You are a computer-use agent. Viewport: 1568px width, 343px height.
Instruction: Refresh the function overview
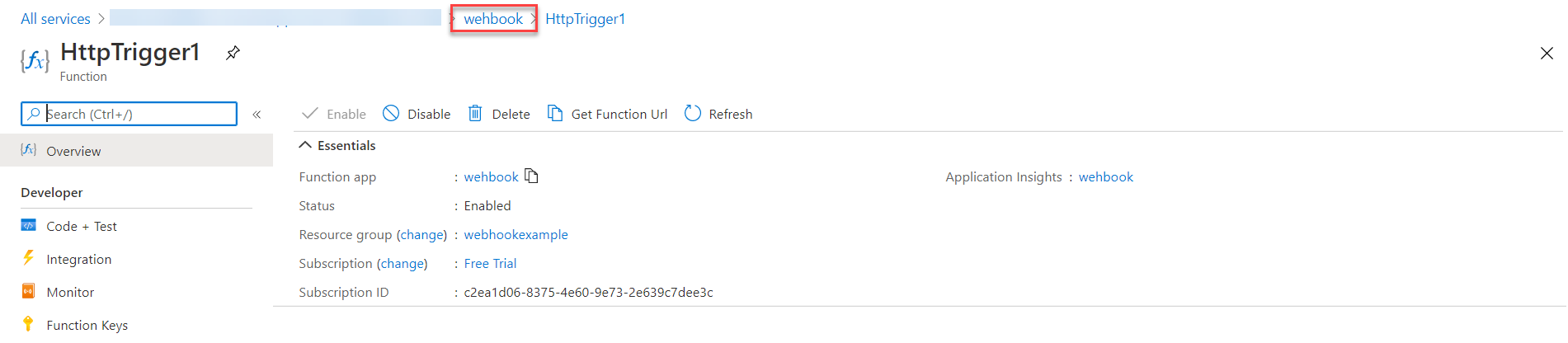(x=718, y=114)
